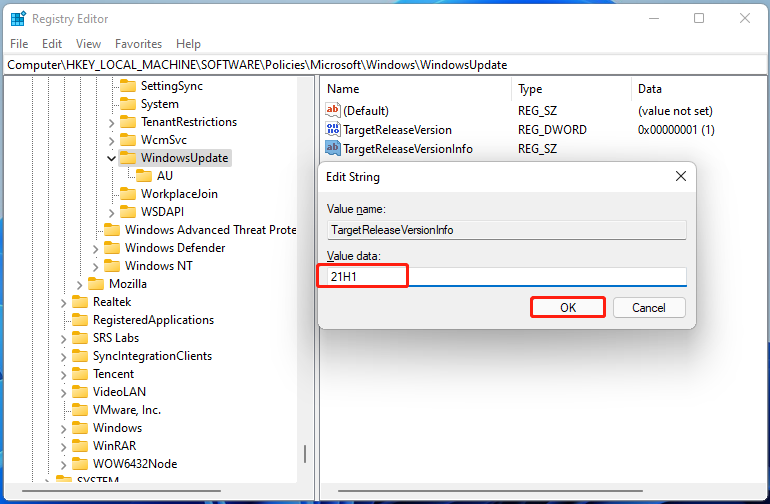Click the 0x00000001 (1) data value
The height and width of the screenshot is (504, 770).
pos(676,130)
